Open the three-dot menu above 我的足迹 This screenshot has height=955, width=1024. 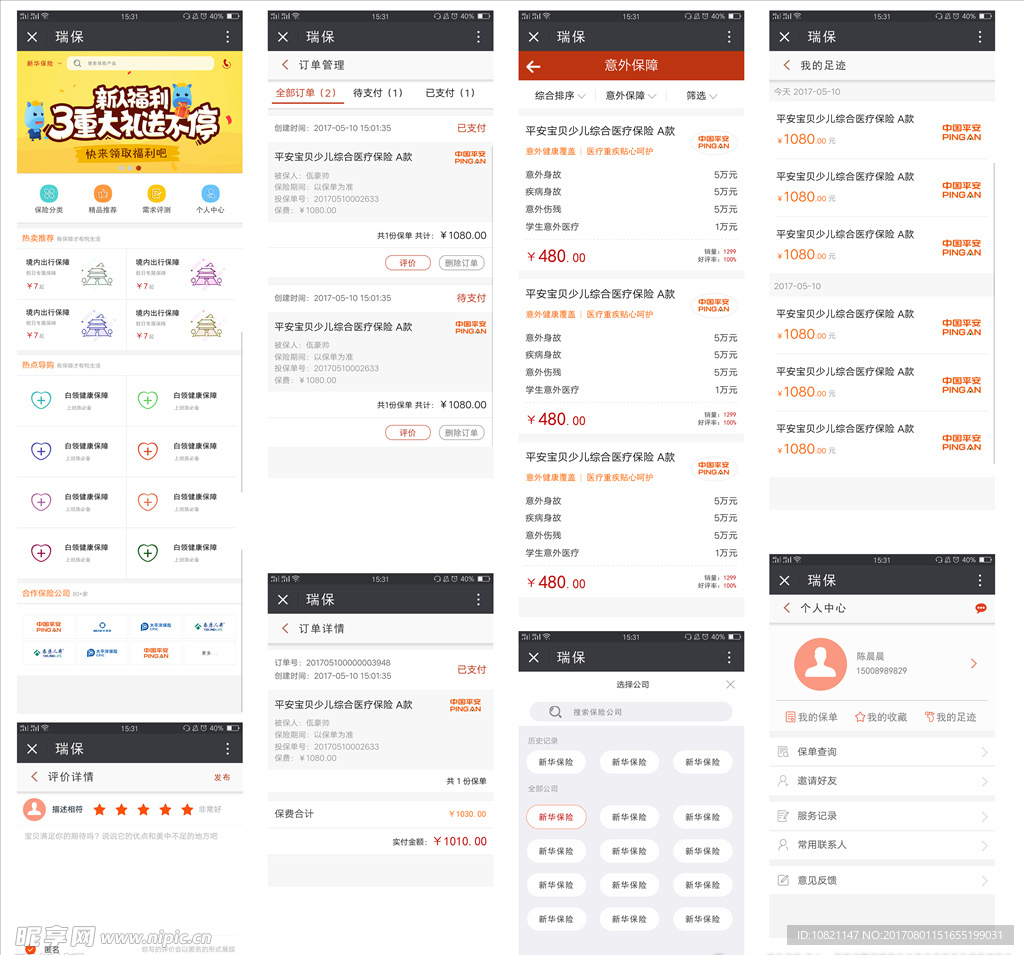click(x=980, y=37)
